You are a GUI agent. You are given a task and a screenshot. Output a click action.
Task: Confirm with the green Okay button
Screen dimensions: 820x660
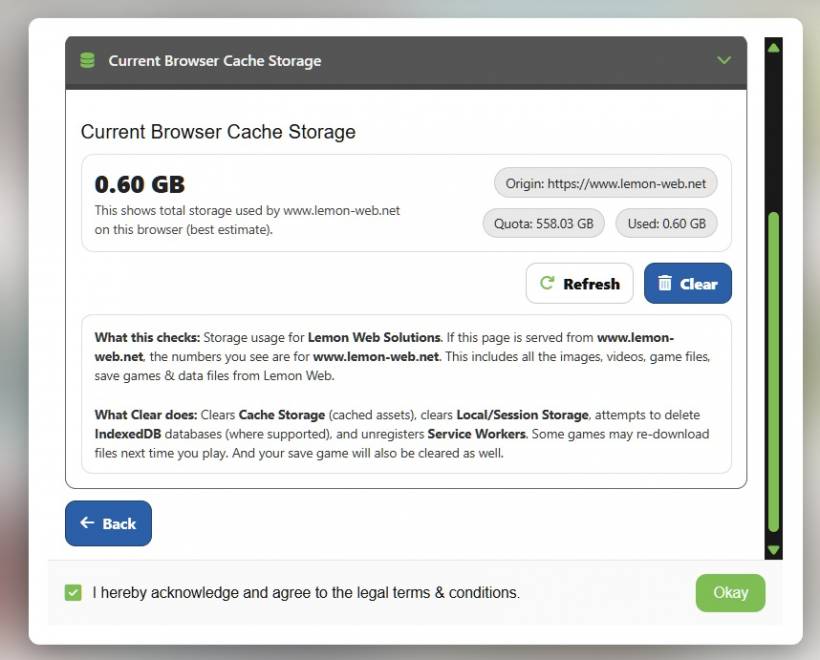[x=730, y=593]
